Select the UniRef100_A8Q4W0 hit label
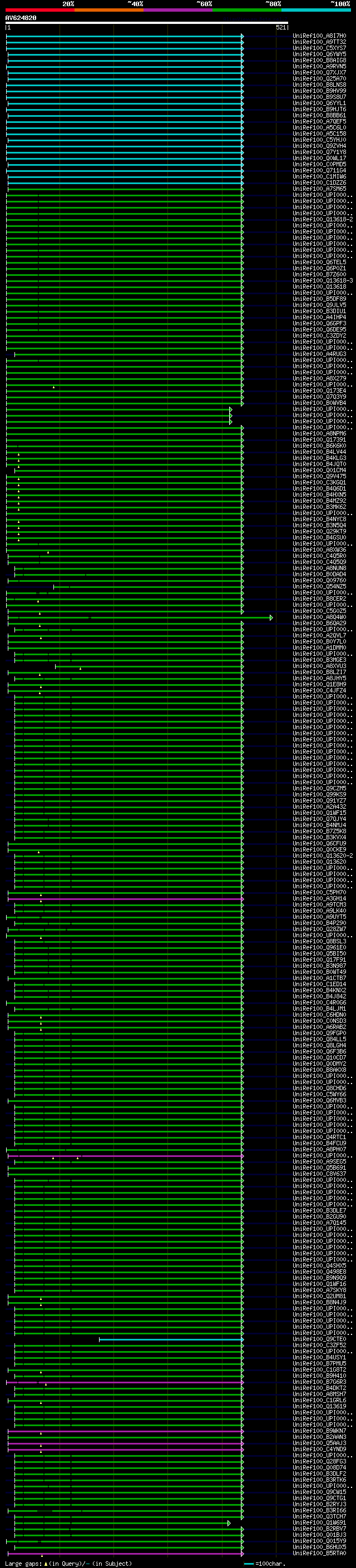The image size is (356, 1568). coord(319,617)
